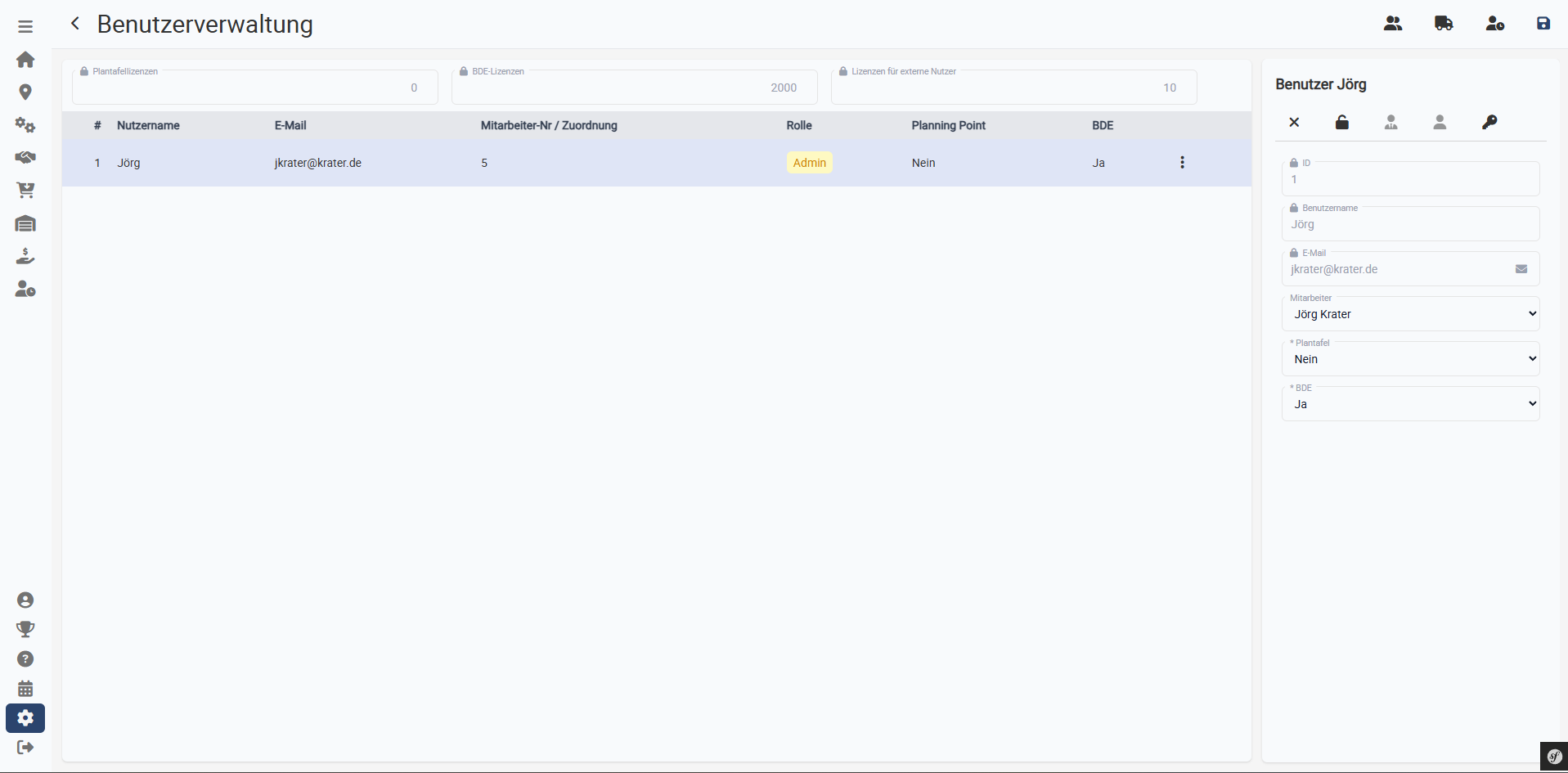
Task: Unlock the E-Mail field via its lock icon
Action: click(x=1295, y=253)
